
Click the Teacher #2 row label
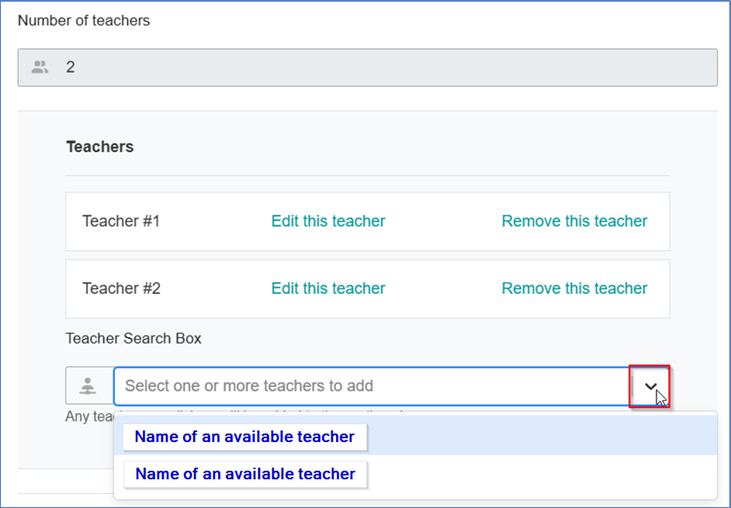(x=121, y=288)
